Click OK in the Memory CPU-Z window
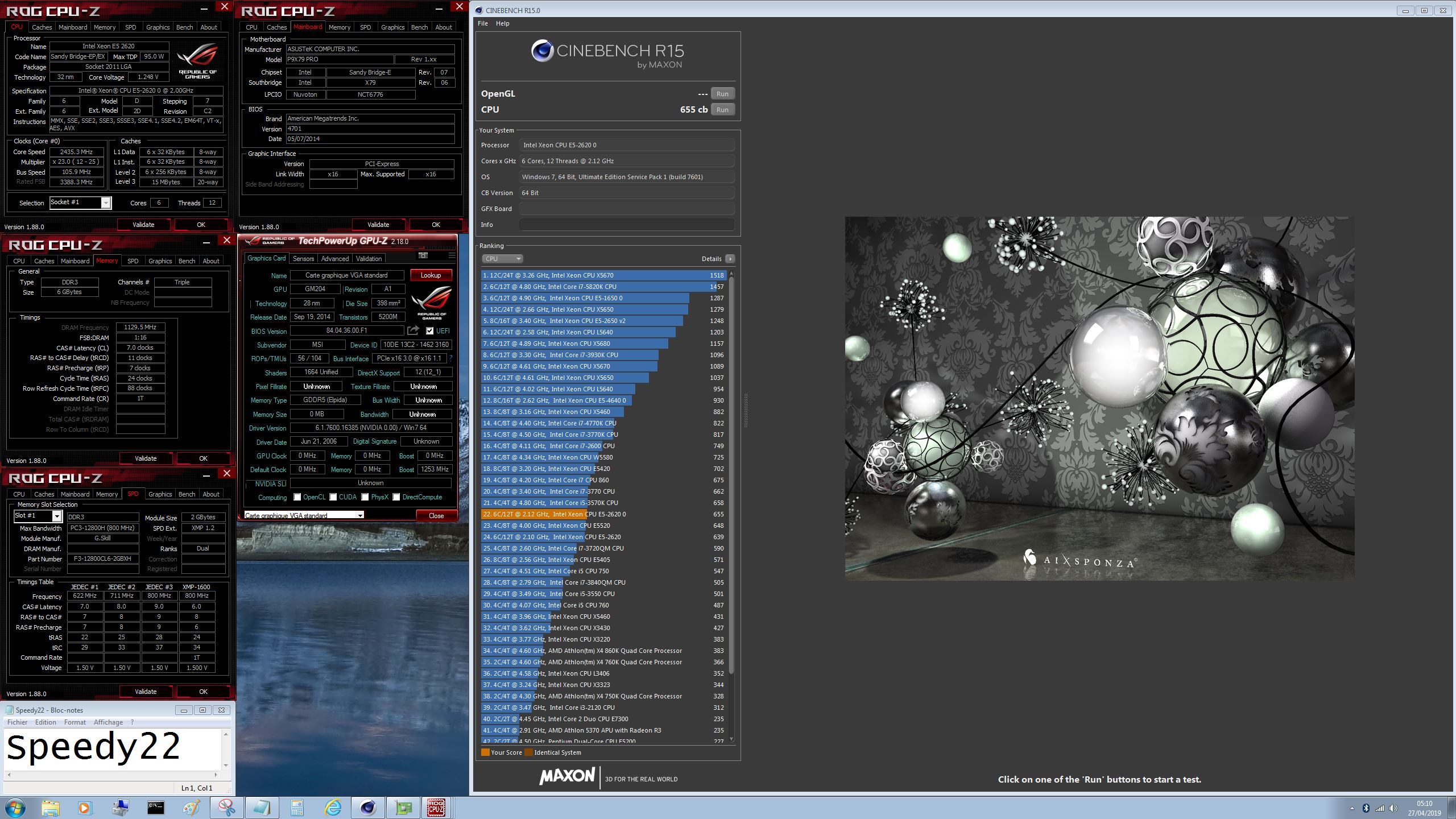The image size is (1456, 819). 203,458
